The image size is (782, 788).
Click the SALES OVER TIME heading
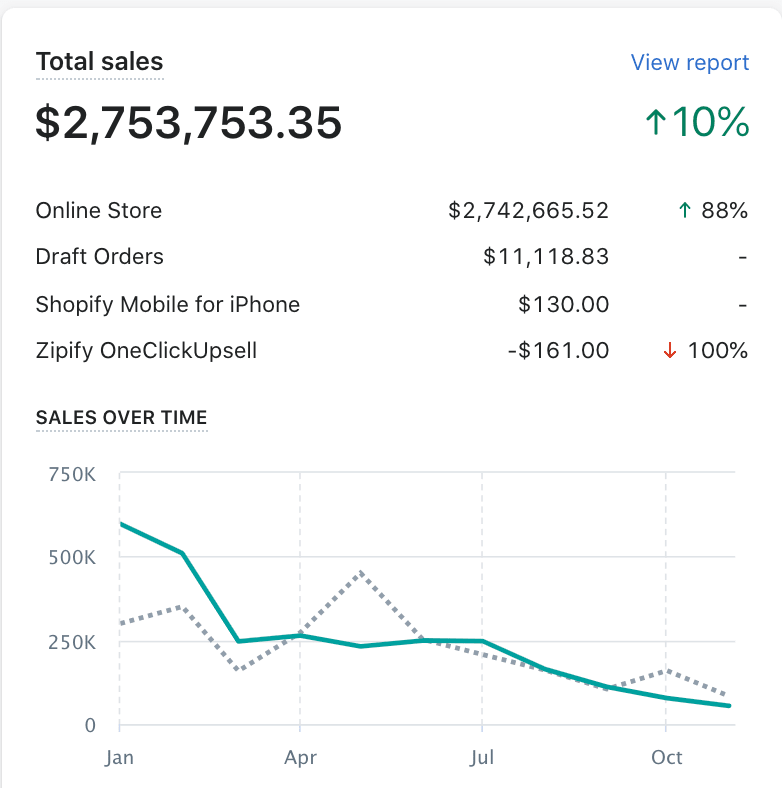point(121,417)
